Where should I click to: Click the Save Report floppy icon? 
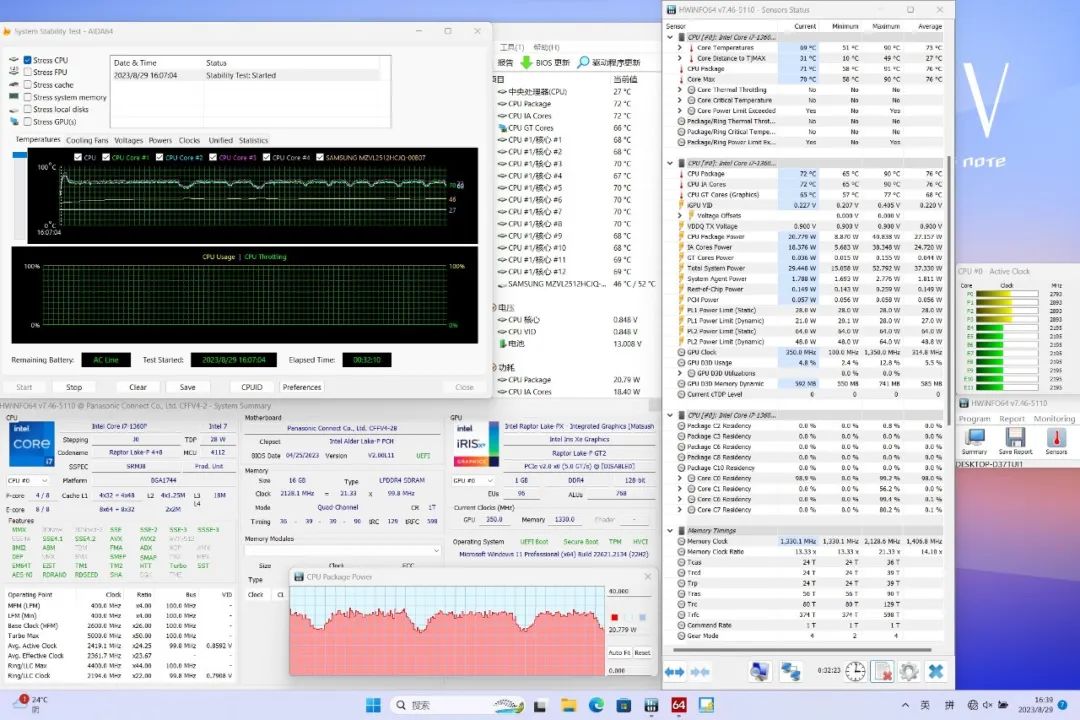[x=1015, y=438]
